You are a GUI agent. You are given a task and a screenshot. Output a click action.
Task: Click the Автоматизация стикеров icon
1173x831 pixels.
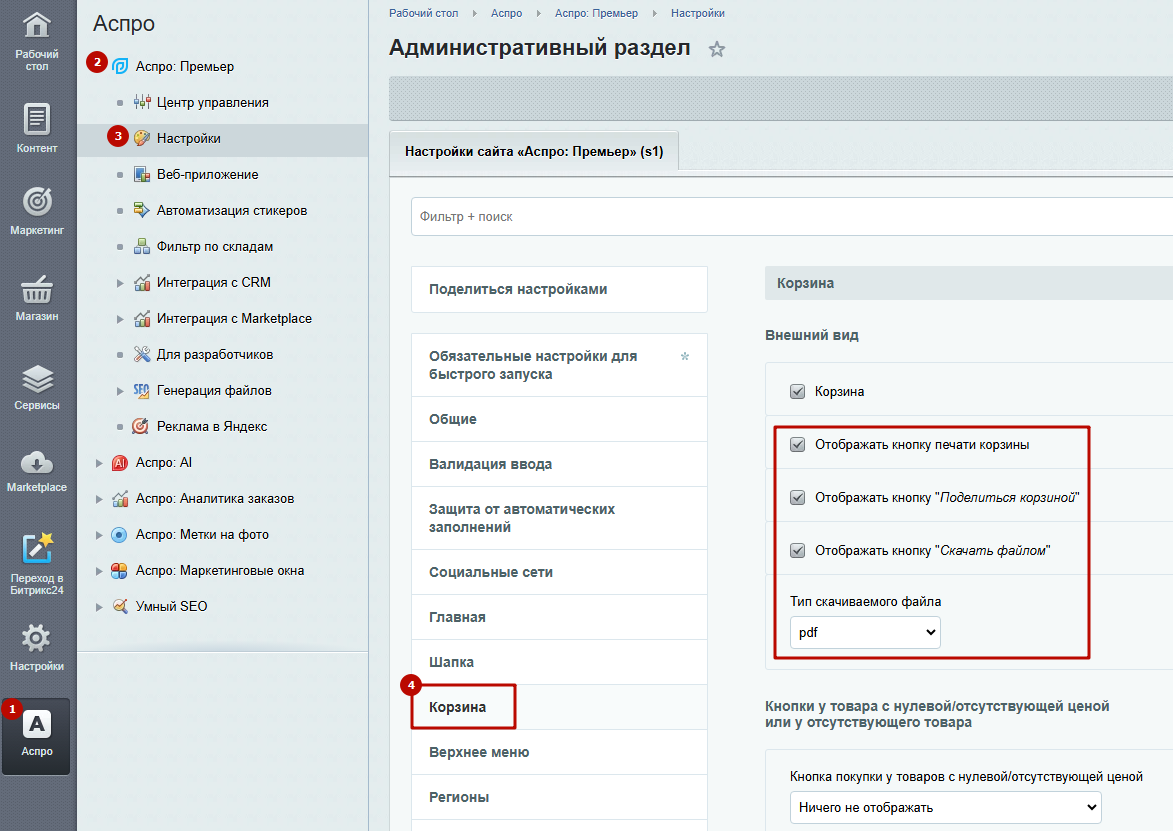[142, 210]
